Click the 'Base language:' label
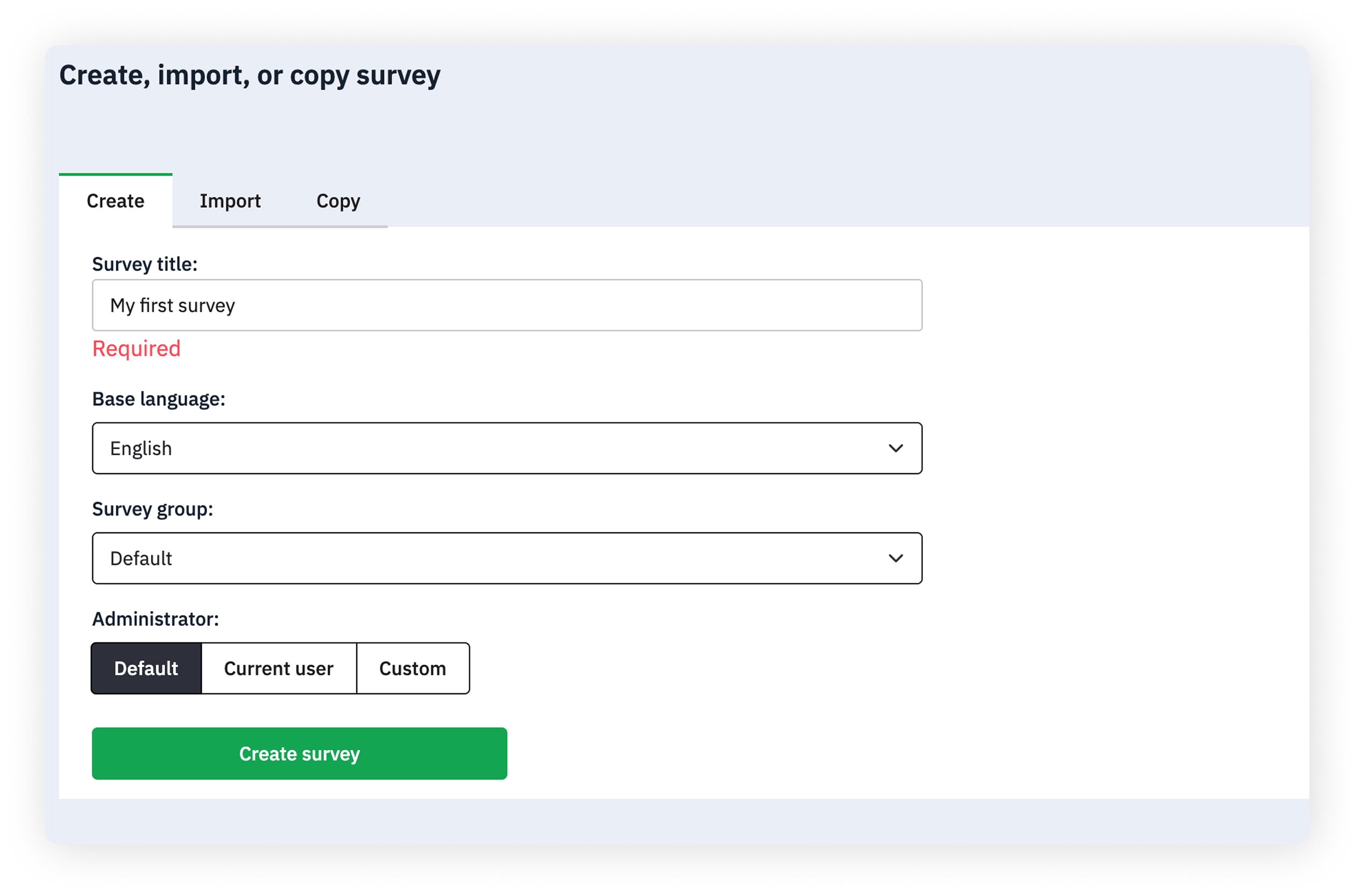This screenshot has height=896, width=1361. point(159,399)
